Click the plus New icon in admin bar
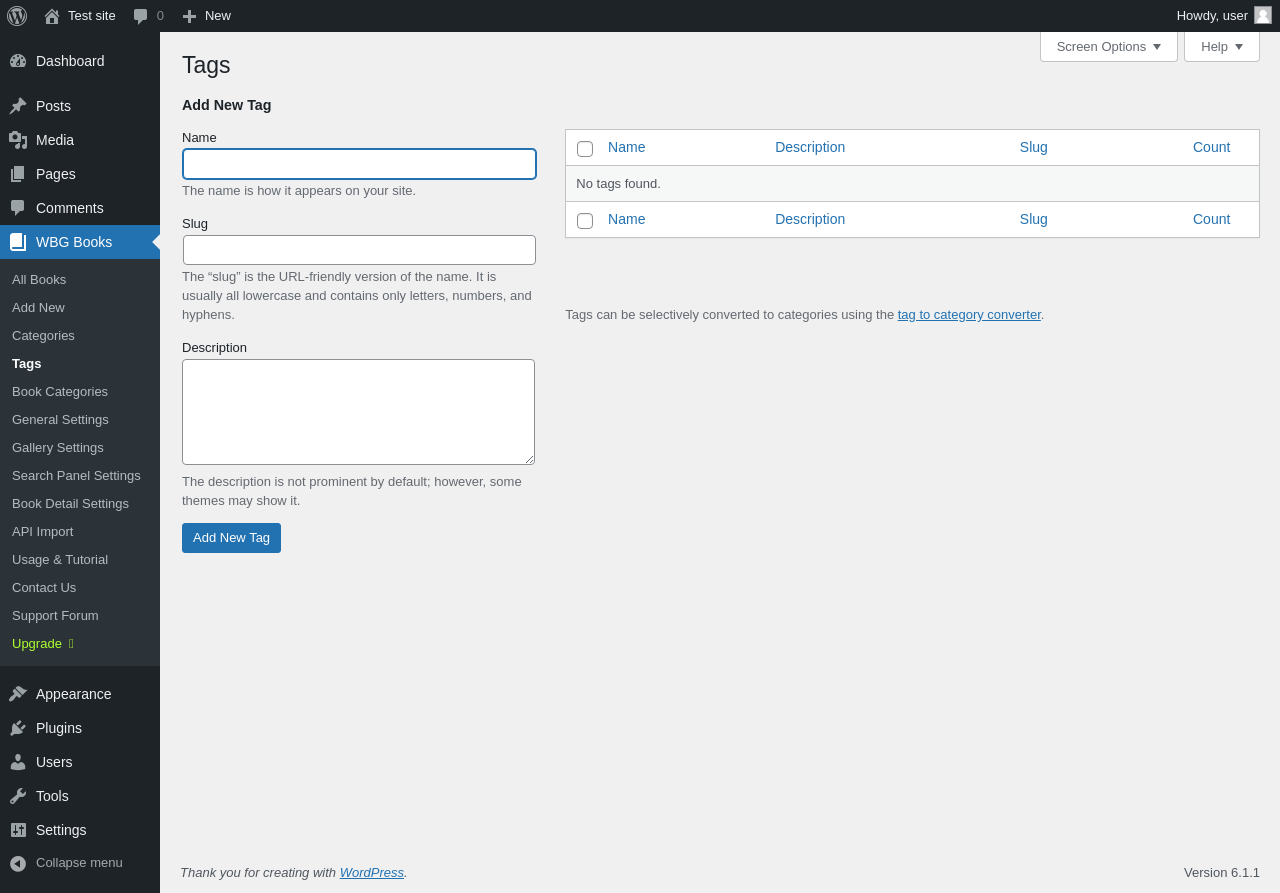Viewport: 1280px width, 893px height. 189,16
